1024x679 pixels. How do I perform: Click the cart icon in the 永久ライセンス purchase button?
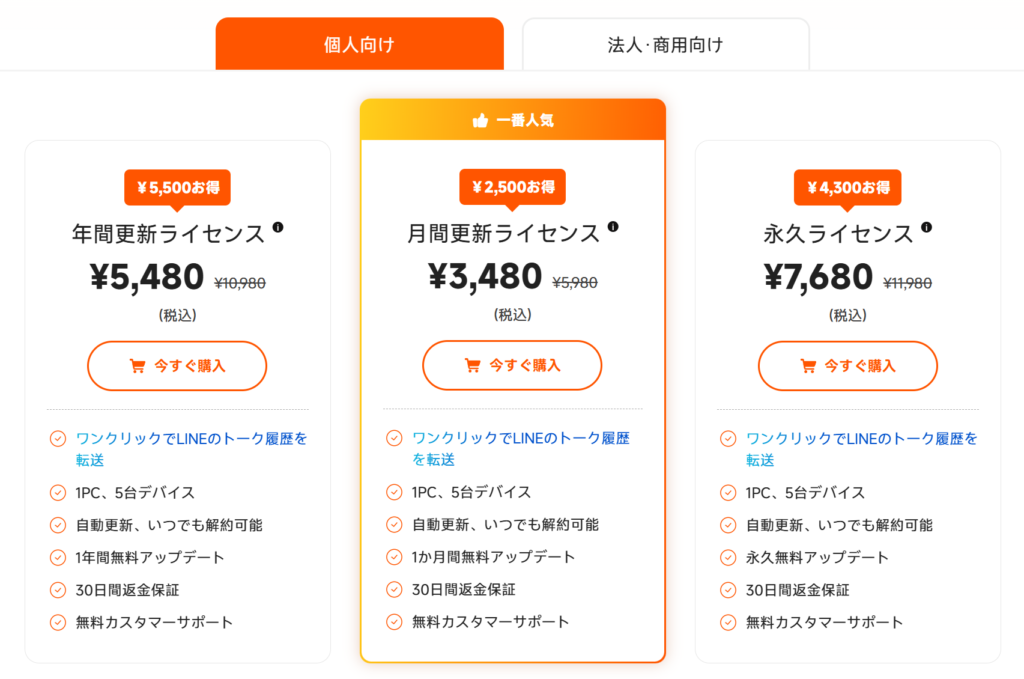pos(808,365)
